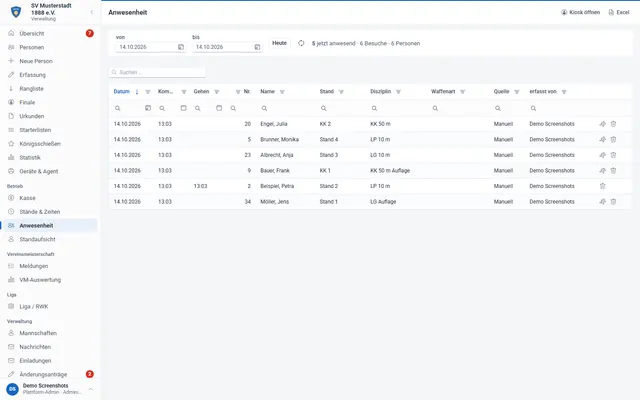
Task: Click the Heute button
Action: click(x=280, y=43)
